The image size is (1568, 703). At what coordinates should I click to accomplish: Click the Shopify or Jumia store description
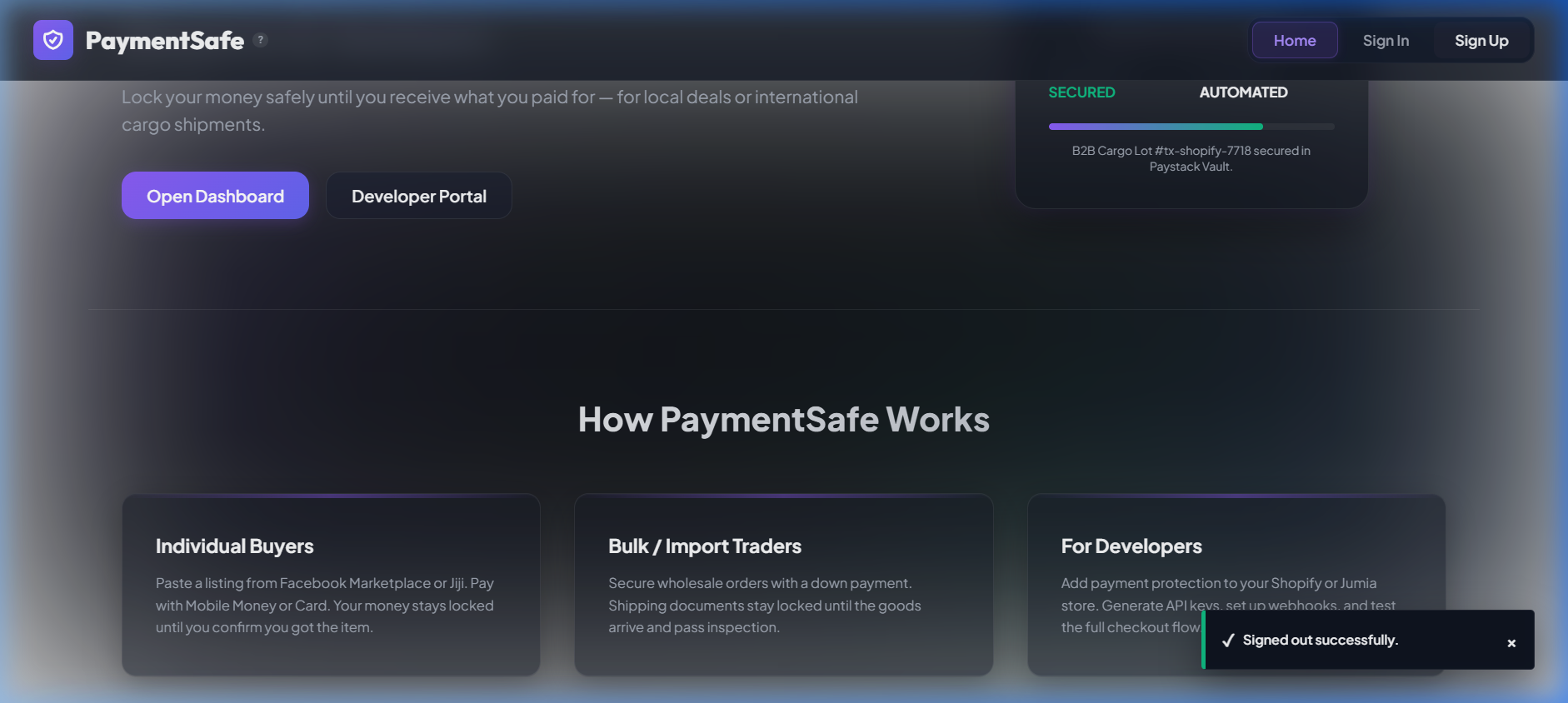pos(1228,606)
